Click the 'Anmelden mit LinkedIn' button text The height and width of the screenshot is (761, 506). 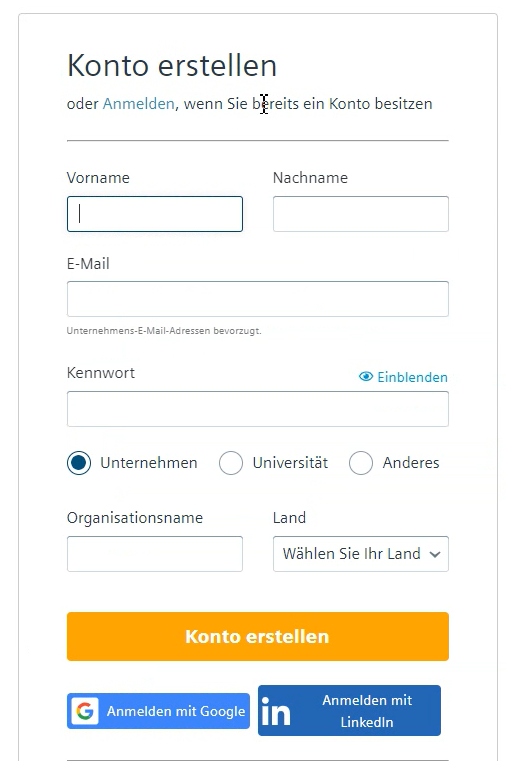click(367, 711)
